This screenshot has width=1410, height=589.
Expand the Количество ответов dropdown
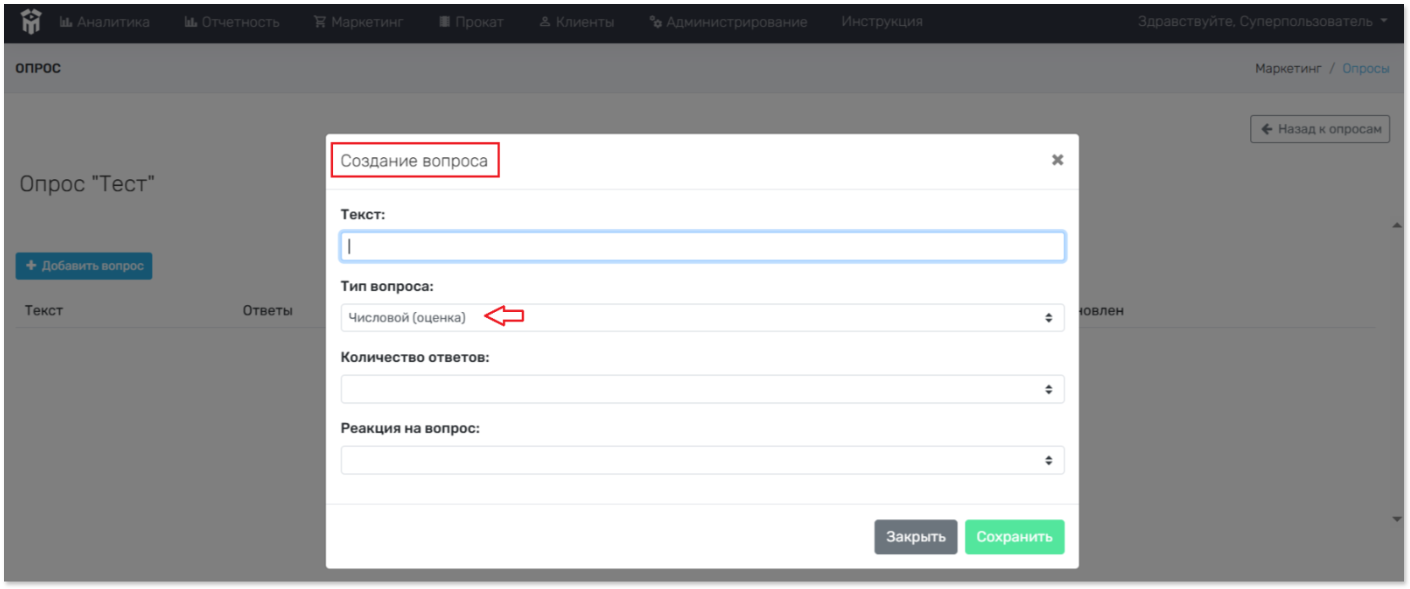pos(702,389)
